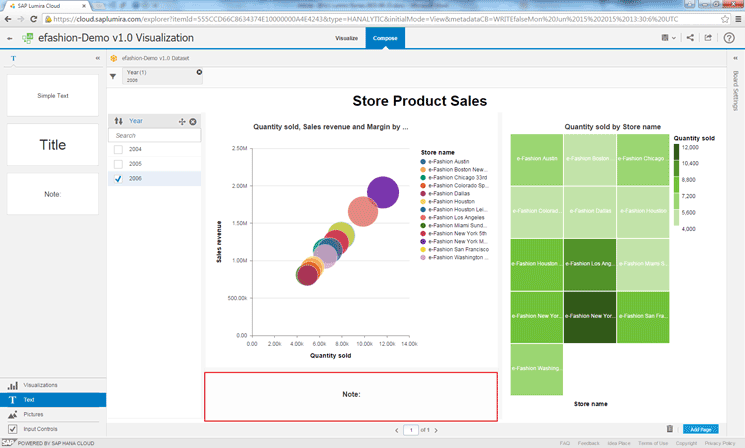This screenshot has height=448, width=745.
Task: Reload the page with refresh icon
Action: pos(33,19)
